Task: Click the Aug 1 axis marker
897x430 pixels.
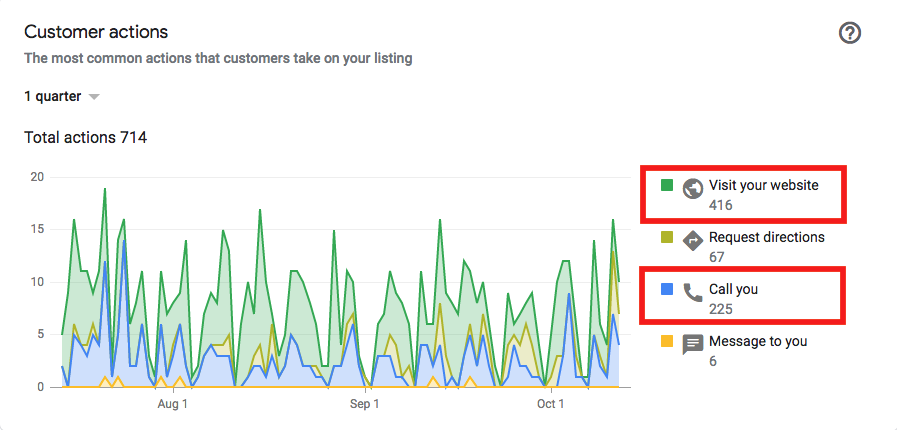Action: coord(172,404)
